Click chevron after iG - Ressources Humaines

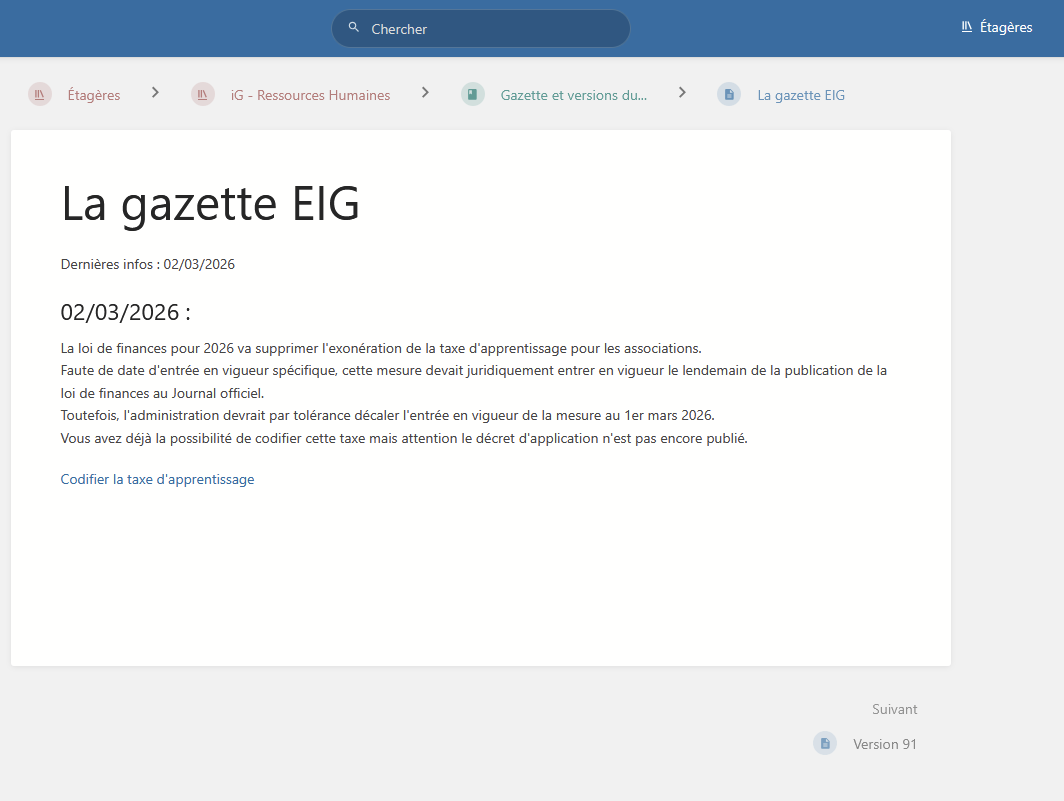click(425, 92)
